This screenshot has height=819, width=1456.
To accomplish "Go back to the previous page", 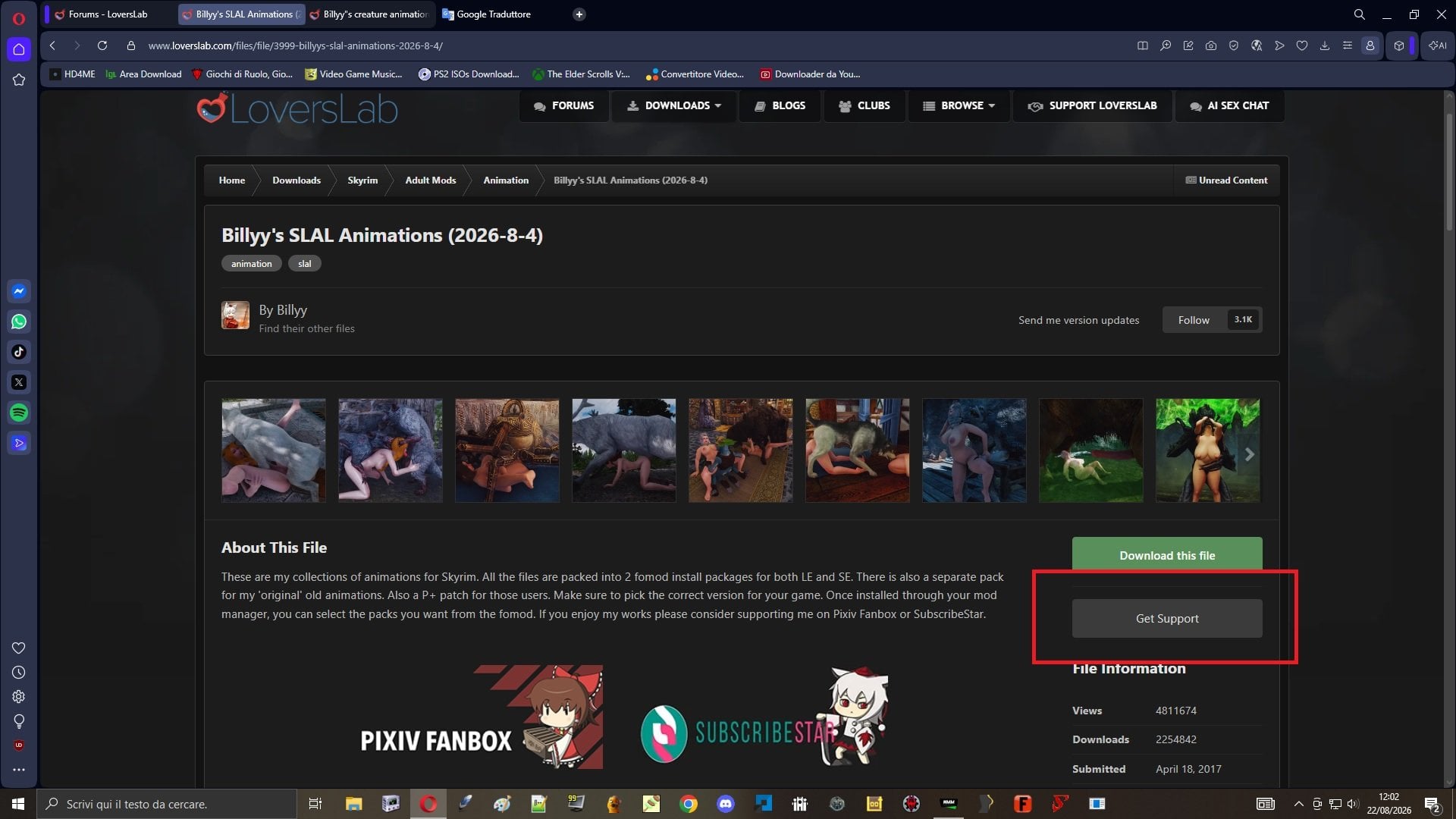I will [x=52, y=45].
